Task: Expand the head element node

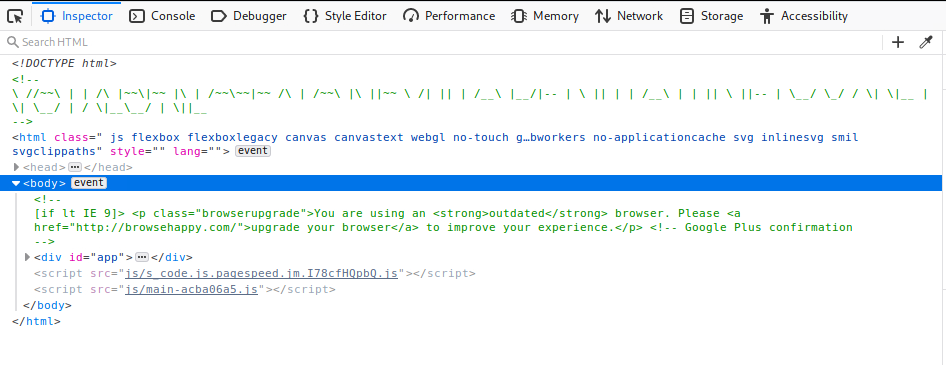Action: pyautogui.click(x=16, y=167)
